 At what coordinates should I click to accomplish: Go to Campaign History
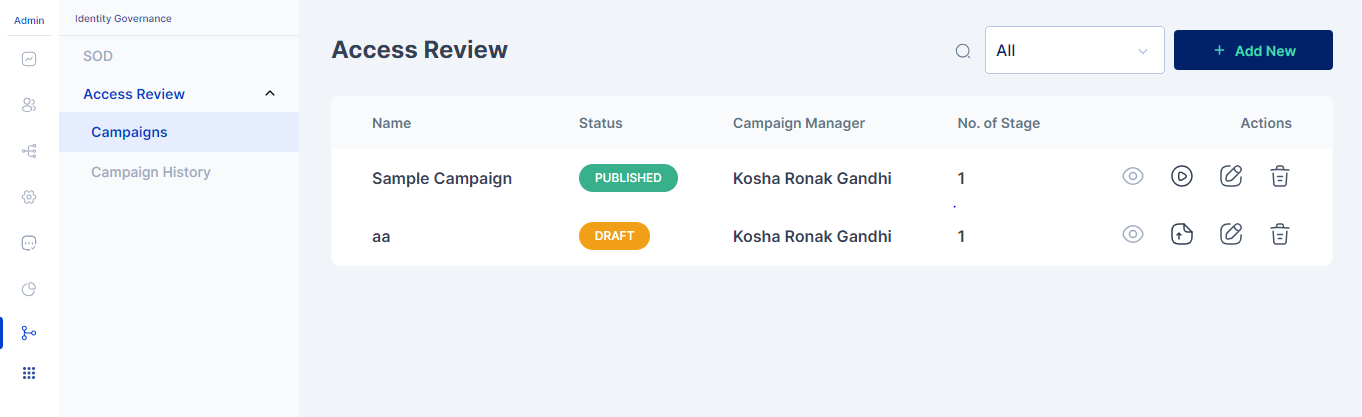pyautogui.click(x=151, y=172)
